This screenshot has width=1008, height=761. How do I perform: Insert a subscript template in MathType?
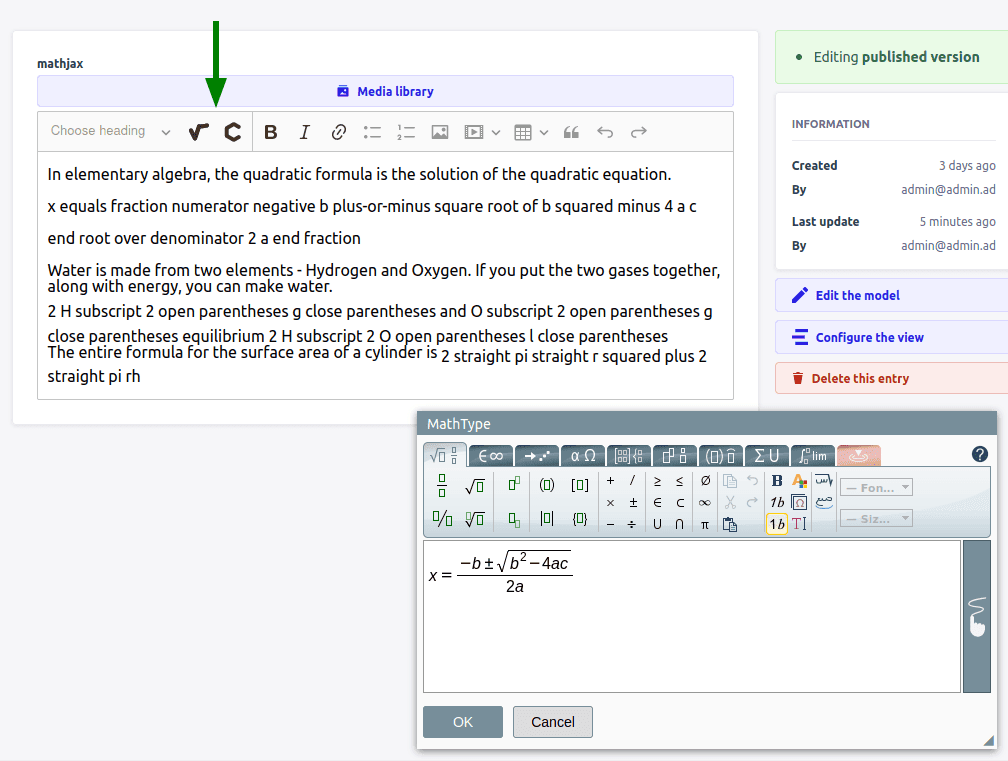514,519
